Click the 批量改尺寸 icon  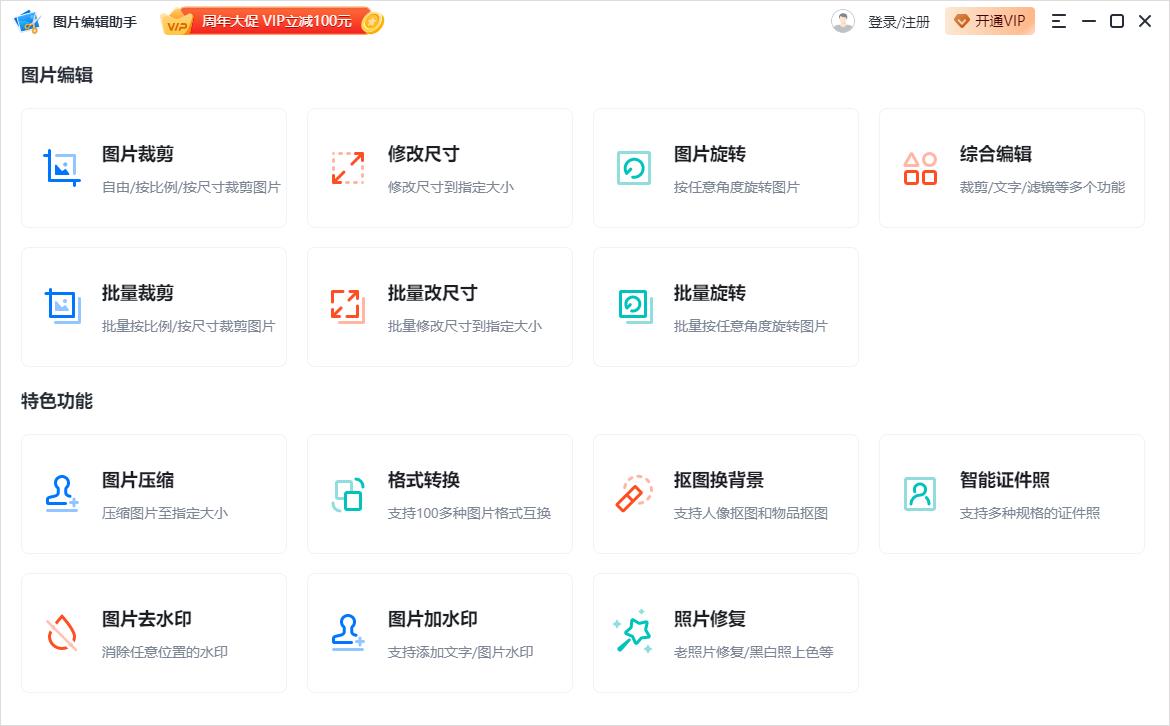point(348,307)
